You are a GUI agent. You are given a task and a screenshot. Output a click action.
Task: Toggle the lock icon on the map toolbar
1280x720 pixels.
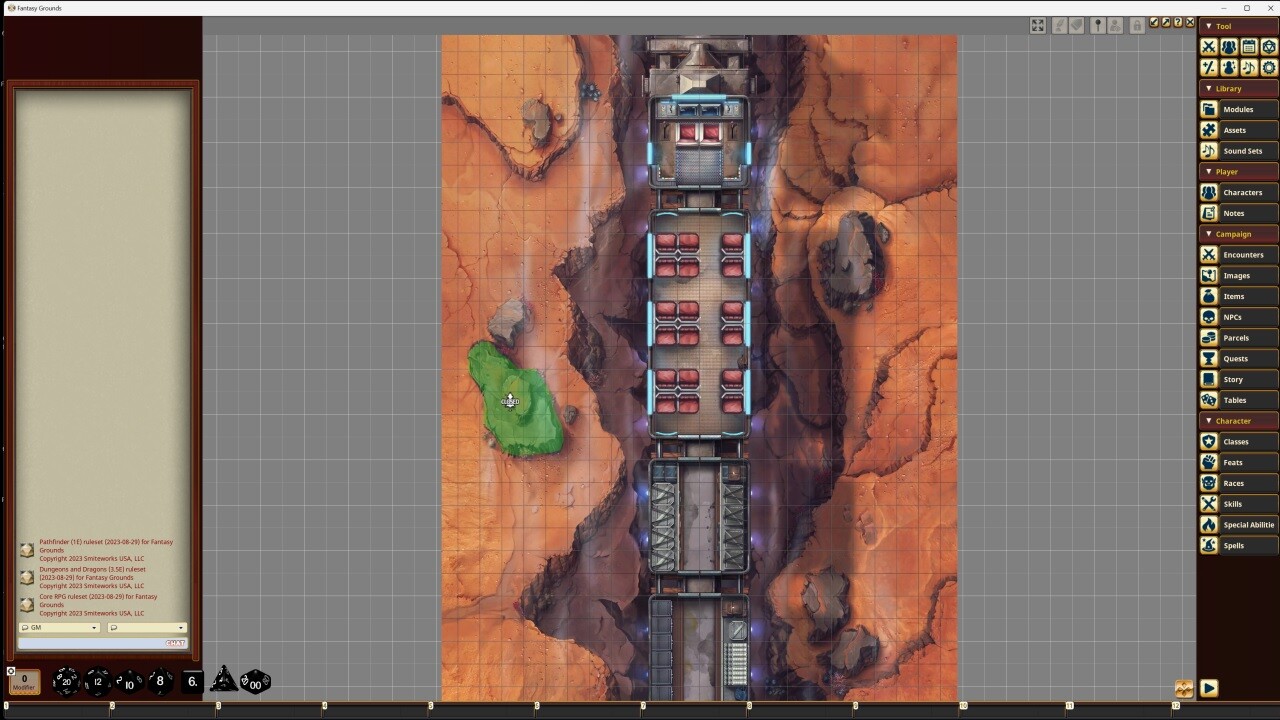[x=1137, y=25]
